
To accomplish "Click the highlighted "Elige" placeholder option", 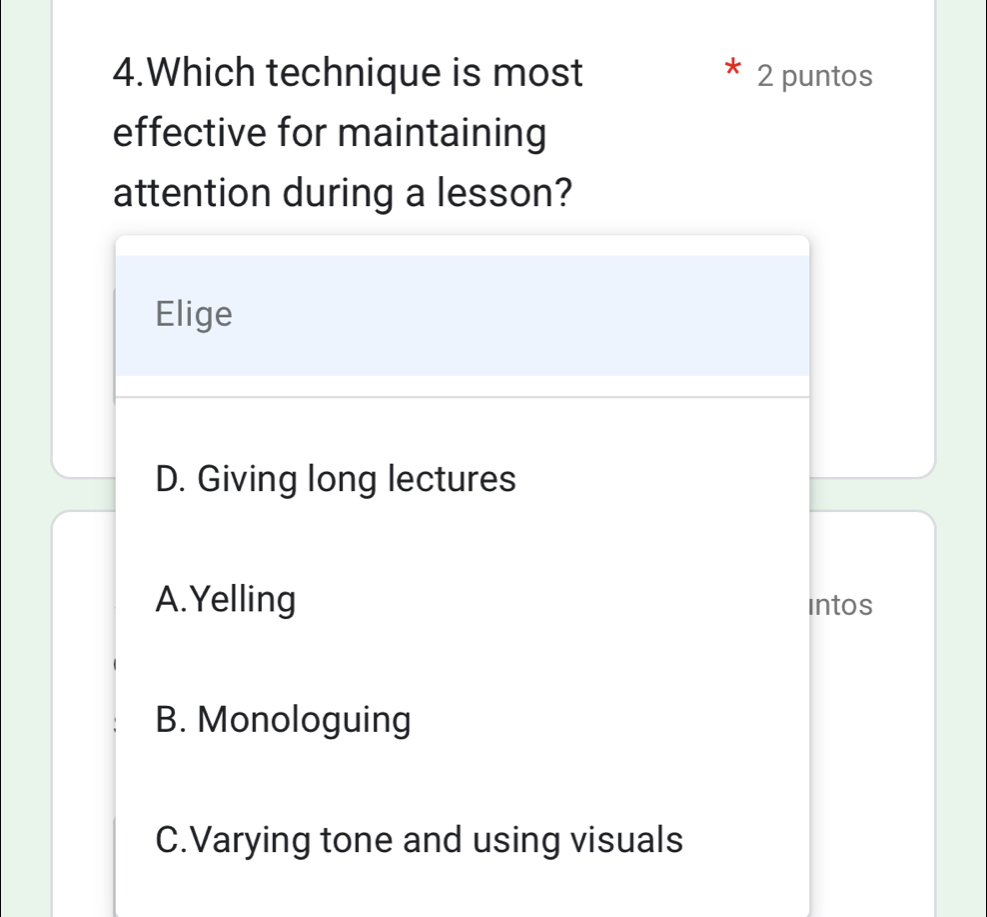I will coord(193,313).
